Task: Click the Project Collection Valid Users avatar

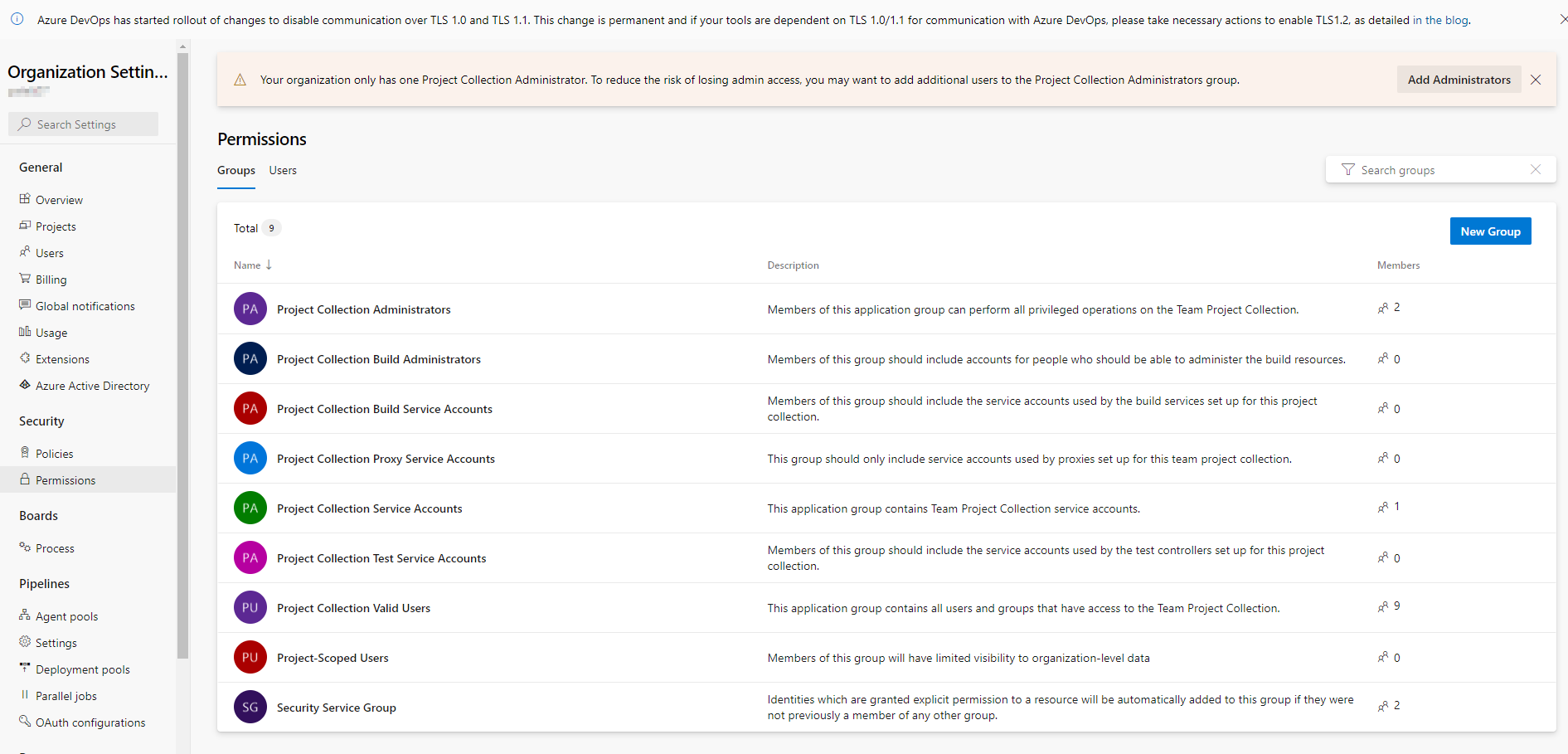Action: click(250, 607)
